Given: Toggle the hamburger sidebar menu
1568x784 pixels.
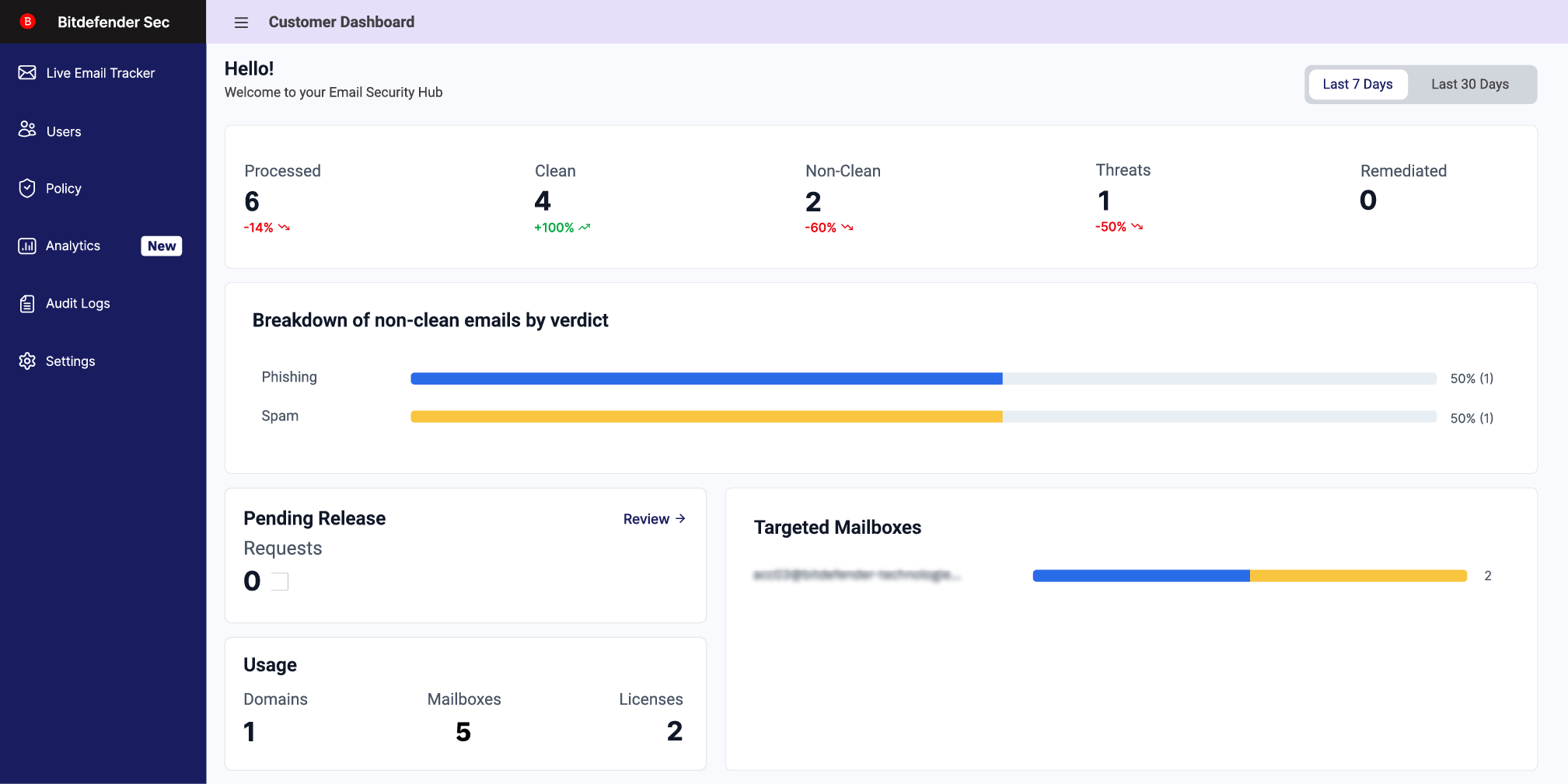Looking at the screenshot, I should click(241, 23).
